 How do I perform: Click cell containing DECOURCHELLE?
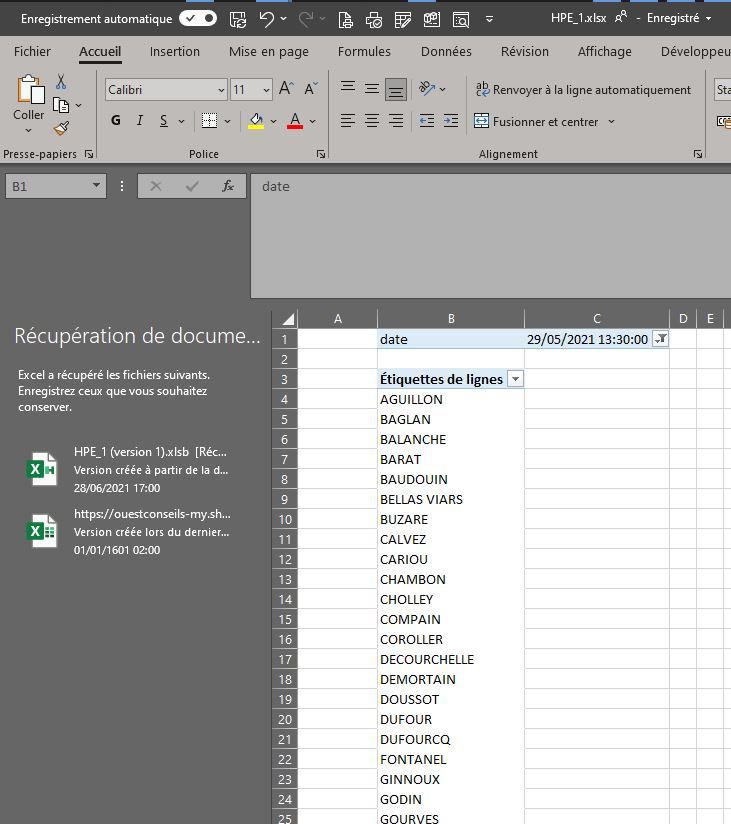coord(451,659)
